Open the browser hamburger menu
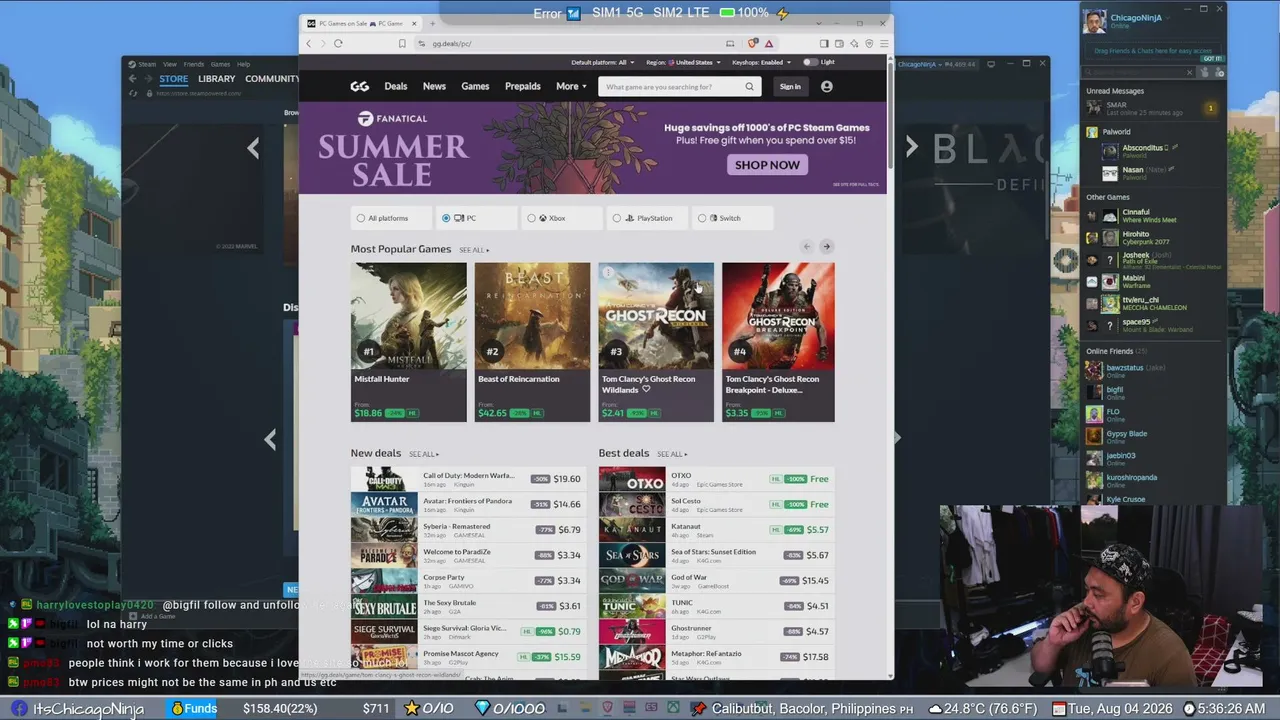The width and height of the screenshot is (1280, 720). coord(883,44)
